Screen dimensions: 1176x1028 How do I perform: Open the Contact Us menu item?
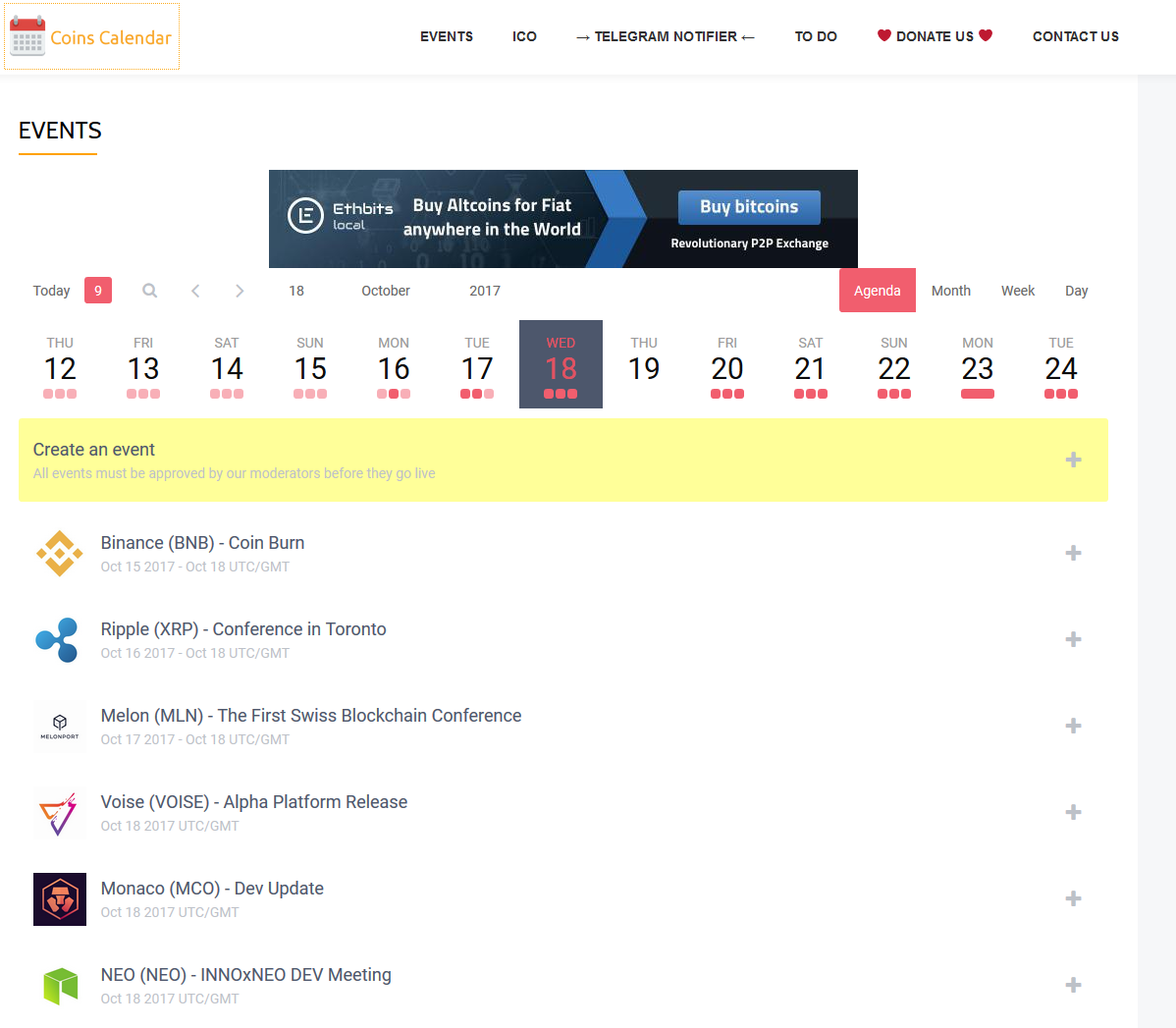click(1076, 36)
